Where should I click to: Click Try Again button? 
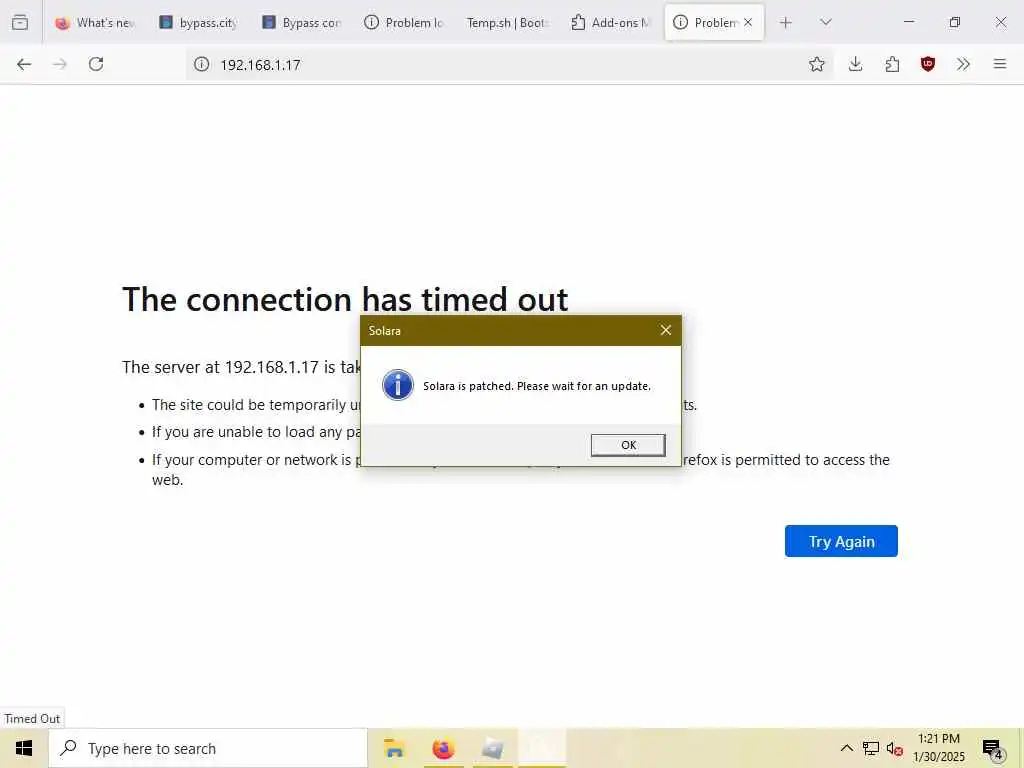tap(841, 541)
